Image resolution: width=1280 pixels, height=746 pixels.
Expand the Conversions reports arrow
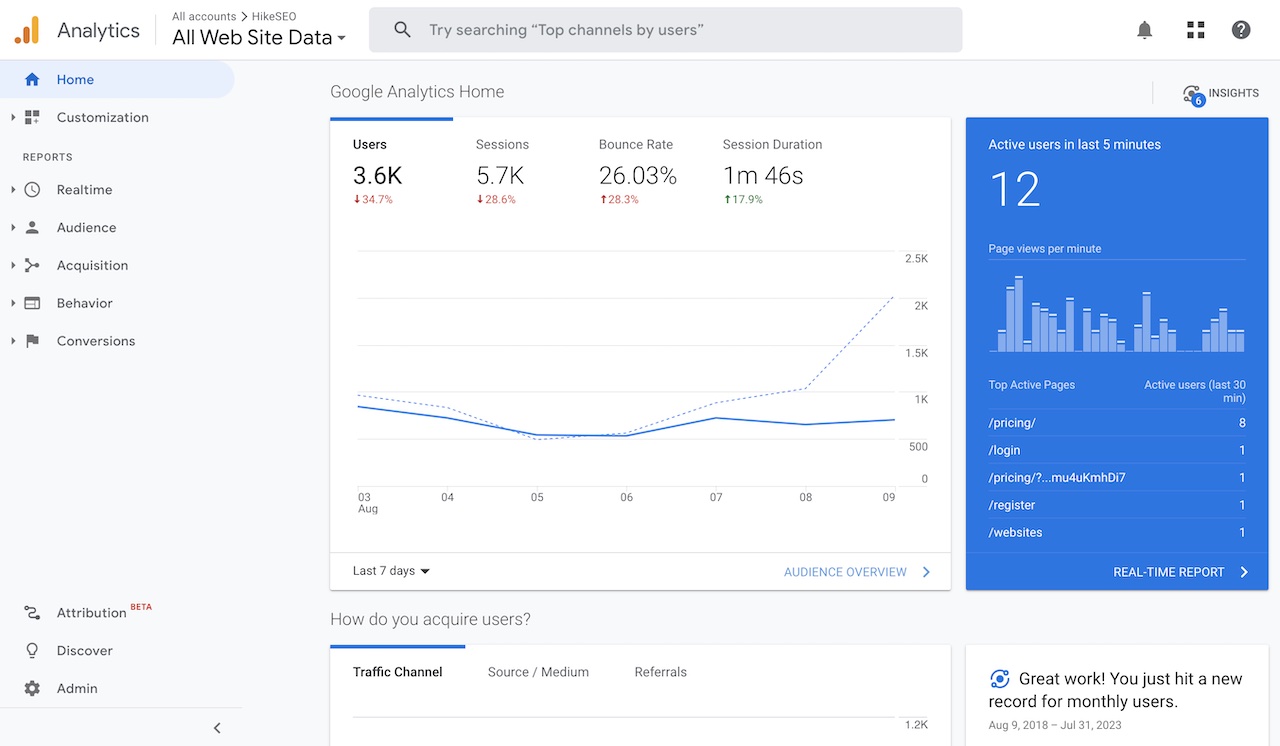point(13,341)
